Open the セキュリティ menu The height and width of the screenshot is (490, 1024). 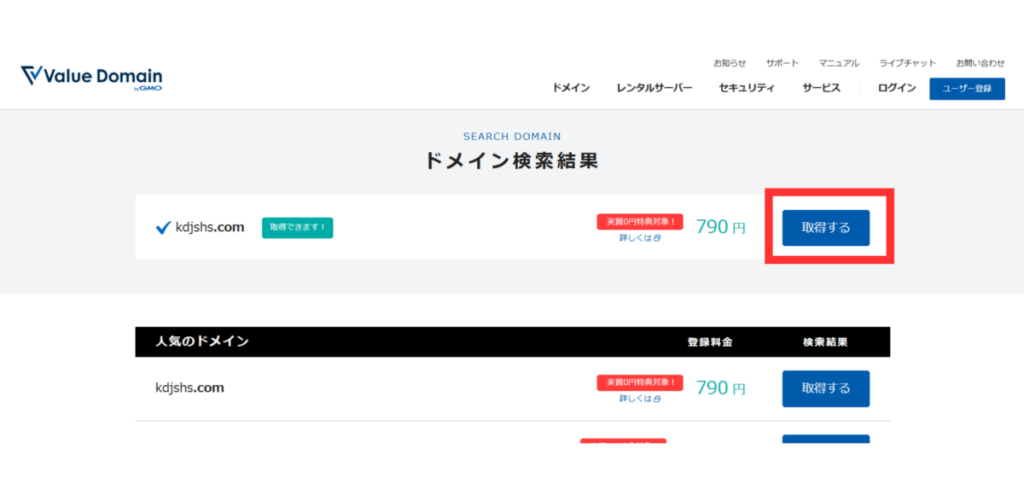click(x=746, y=89)
